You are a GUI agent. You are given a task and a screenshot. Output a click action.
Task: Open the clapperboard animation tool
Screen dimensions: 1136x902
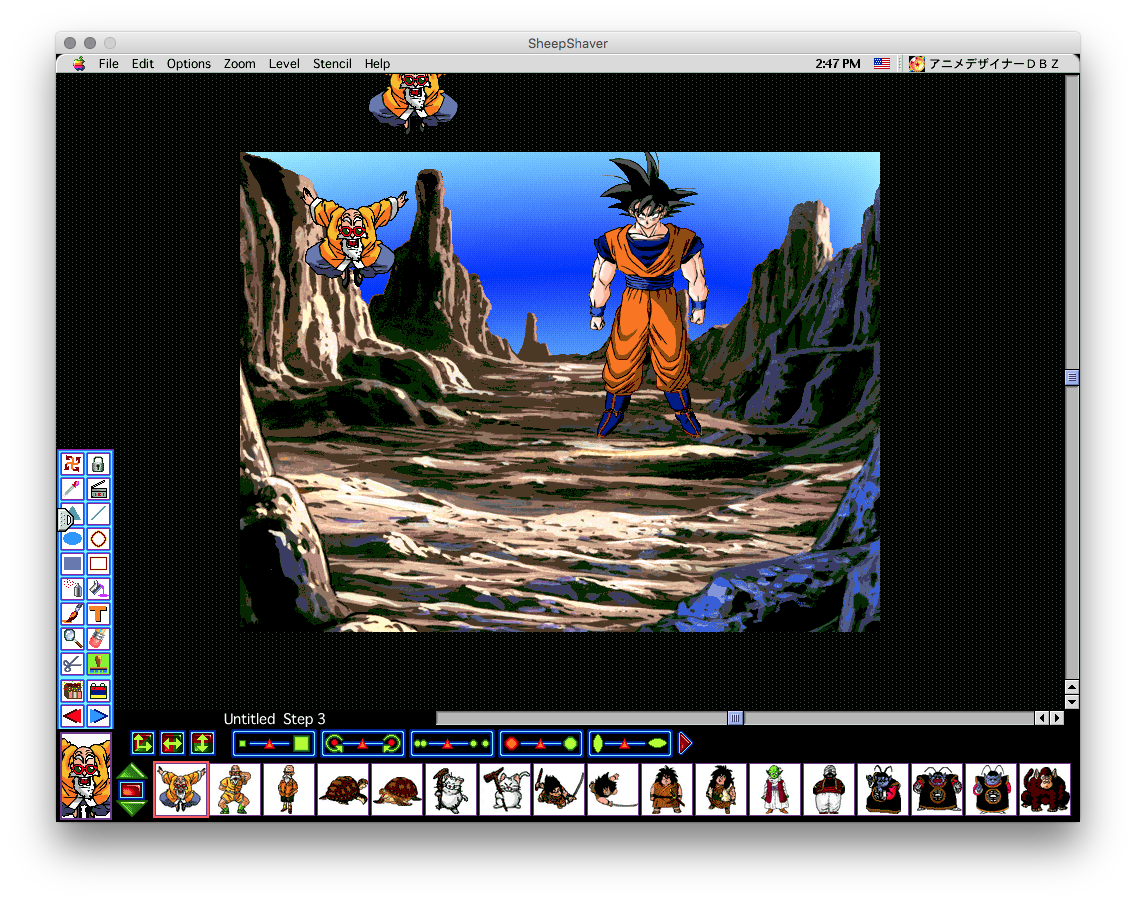[99, 489]
